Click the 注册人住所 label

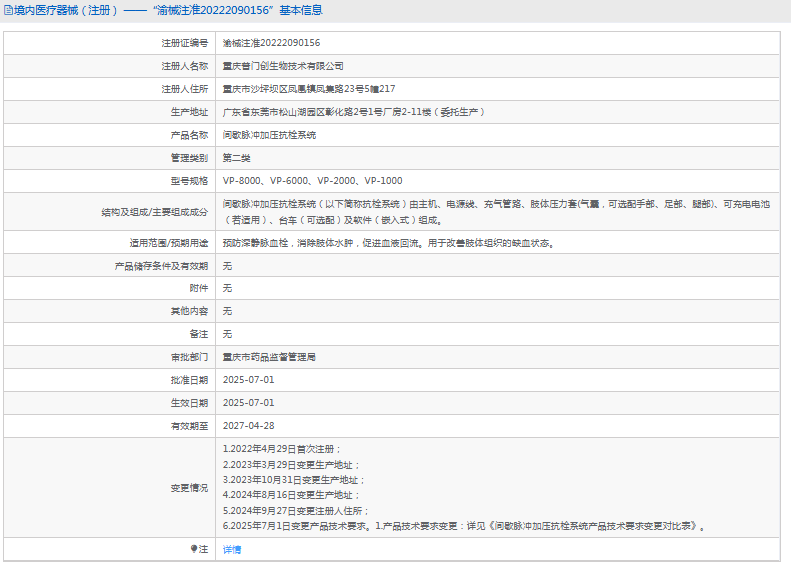(x=185, y=89)
